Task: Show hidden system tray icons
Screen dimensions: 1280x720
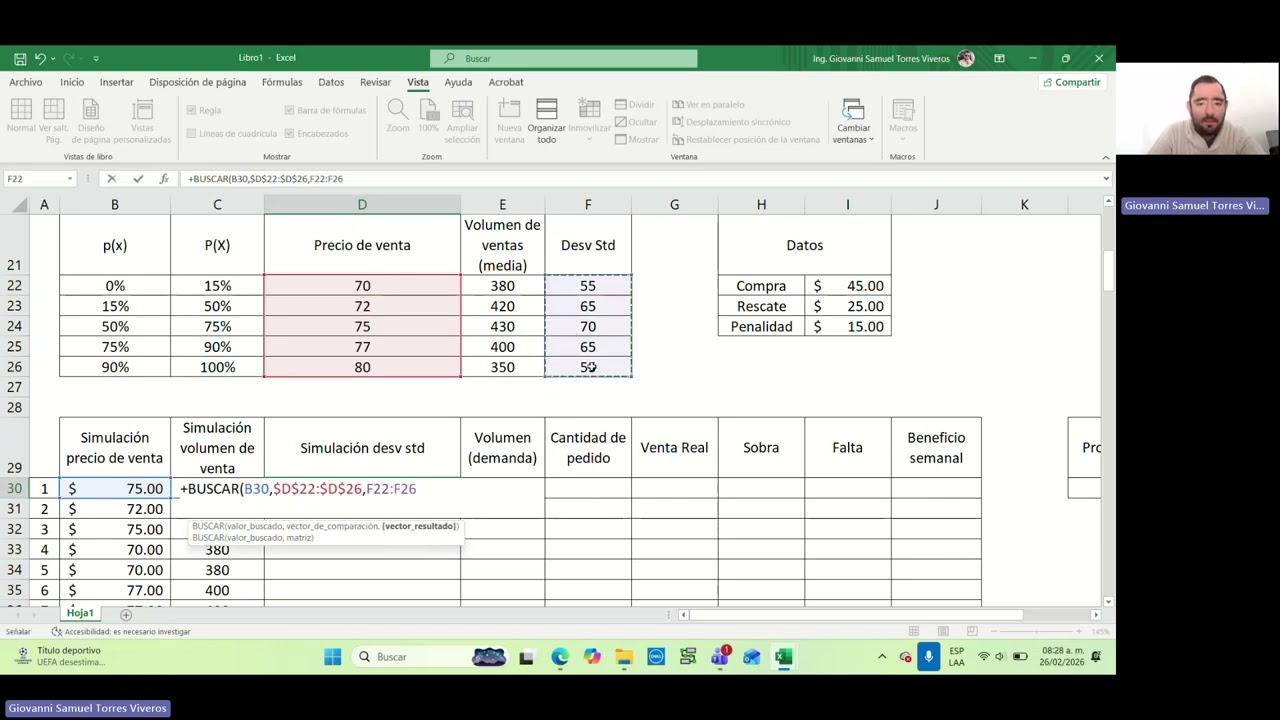Action: [882, 657]
